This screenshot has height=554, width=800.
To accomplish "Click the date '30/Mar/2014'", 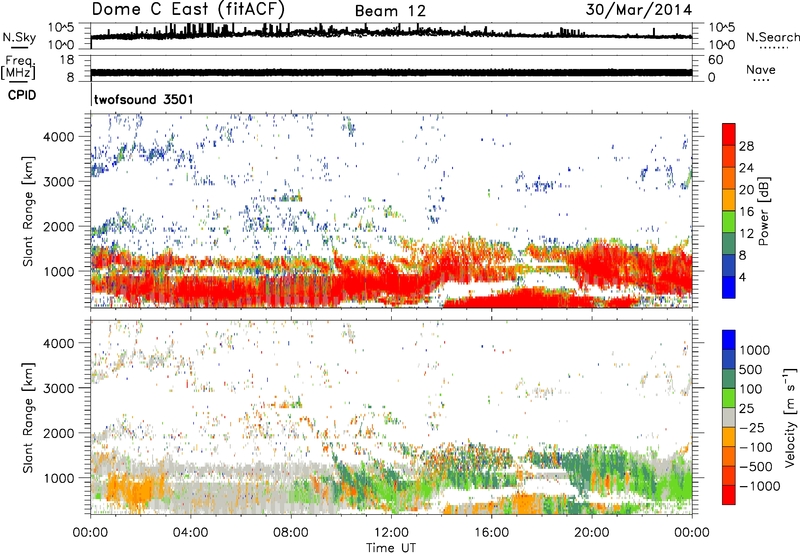I will tap(639, 10).
